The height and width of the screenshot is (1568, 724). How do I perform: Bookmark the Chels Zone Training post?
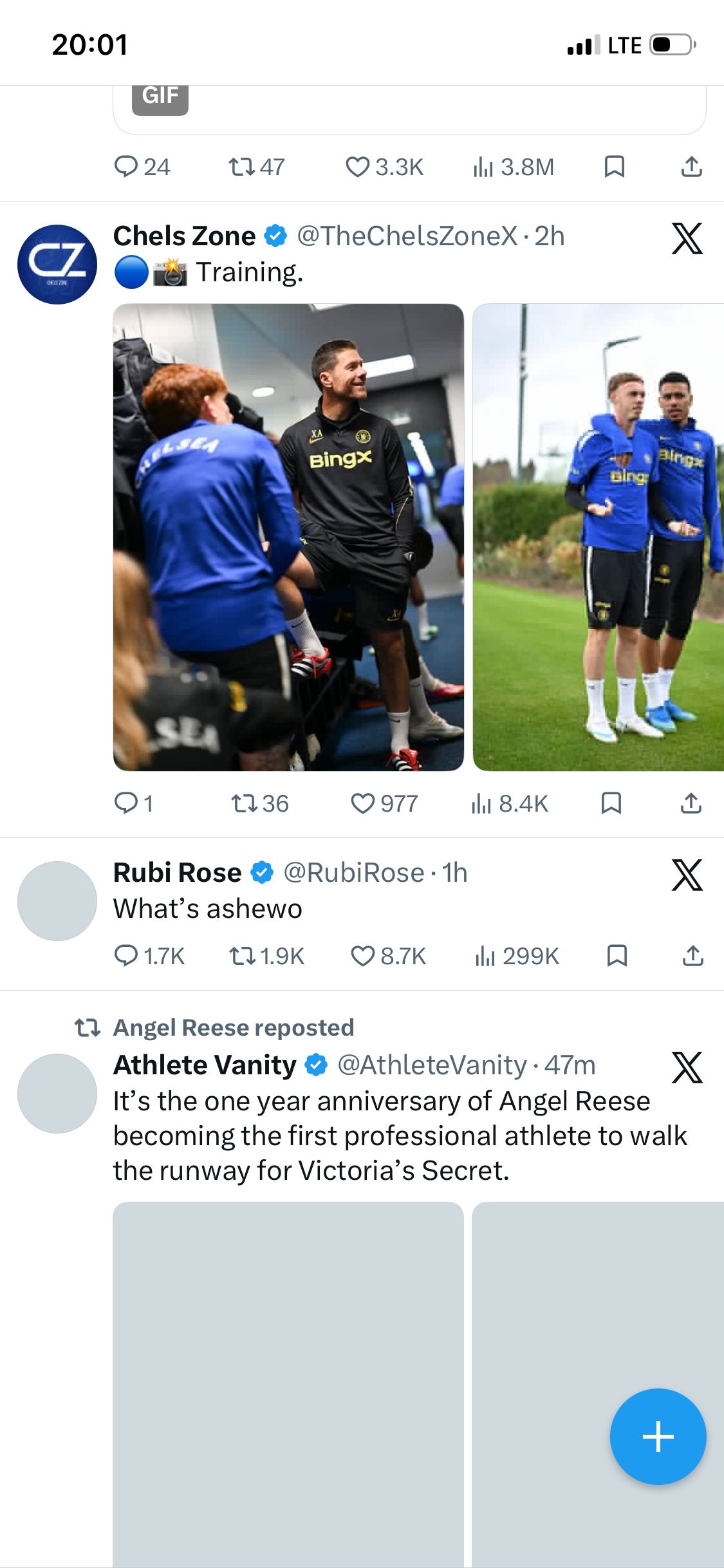[x=611, y=803]
